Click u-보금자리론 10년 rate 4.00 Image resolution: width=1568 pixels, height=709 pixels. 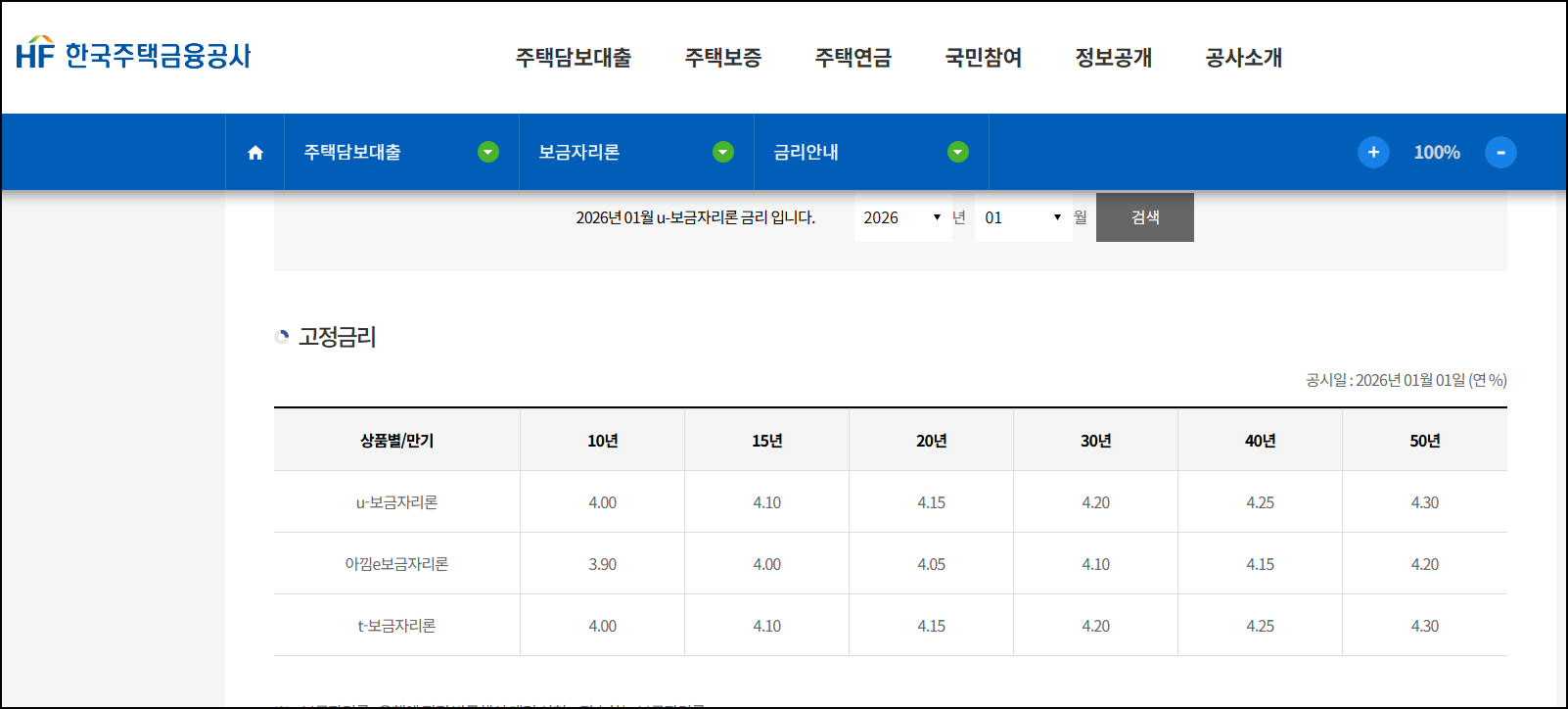(x=603, y=502)
